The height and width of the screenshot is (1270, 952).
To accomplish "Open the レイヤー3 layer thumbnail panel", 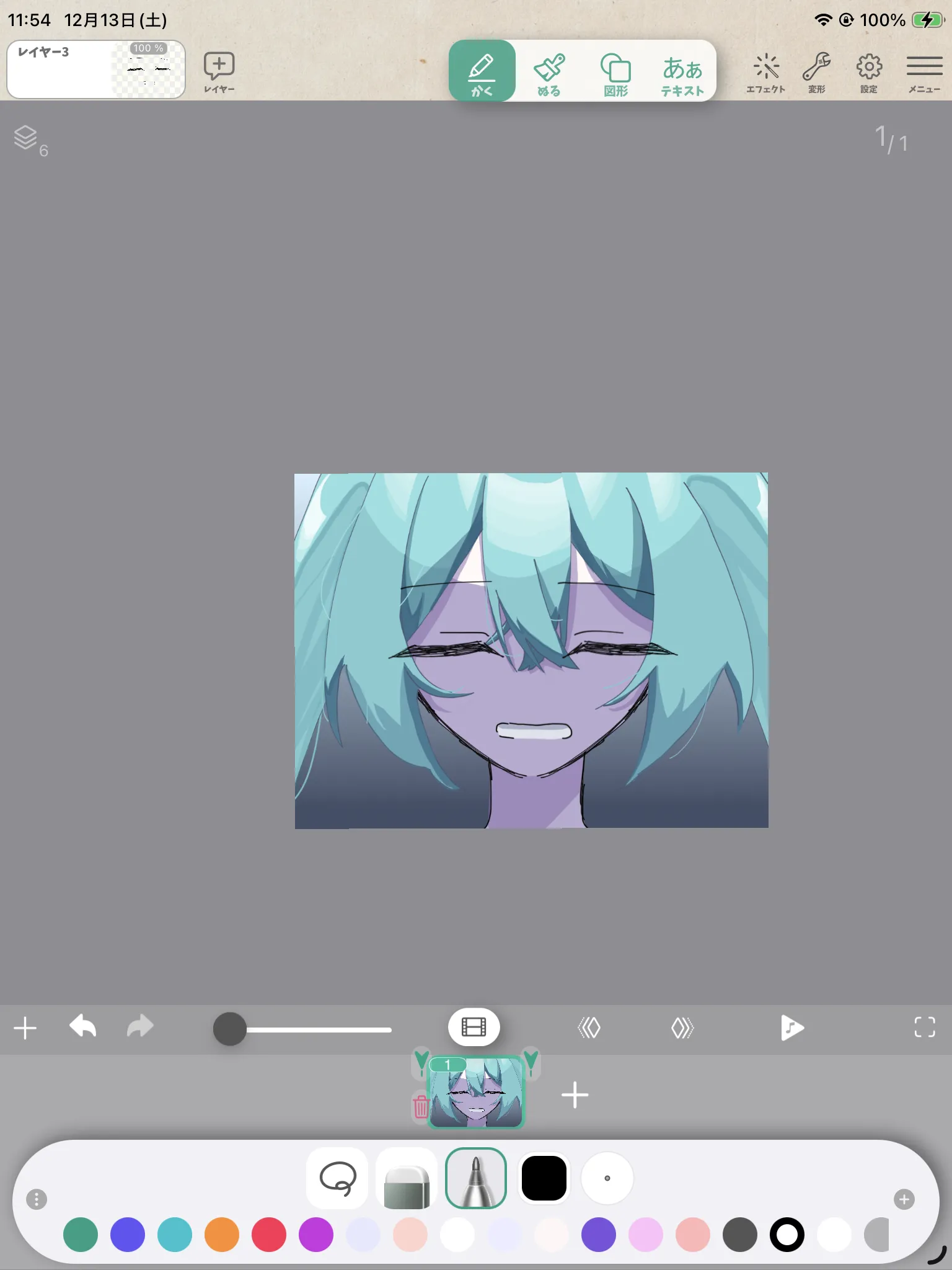I will tap(96, 69).
